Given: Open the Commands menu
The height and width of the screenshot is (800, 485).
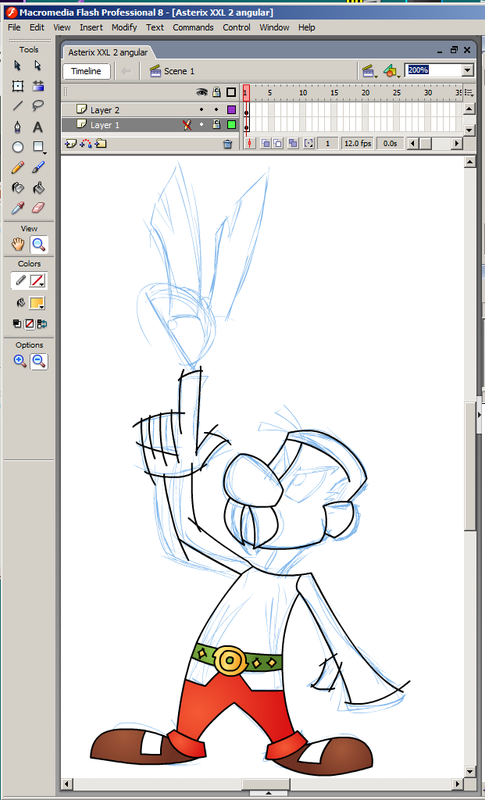Looking at the screenshot, I should click(x=193, y=28).
